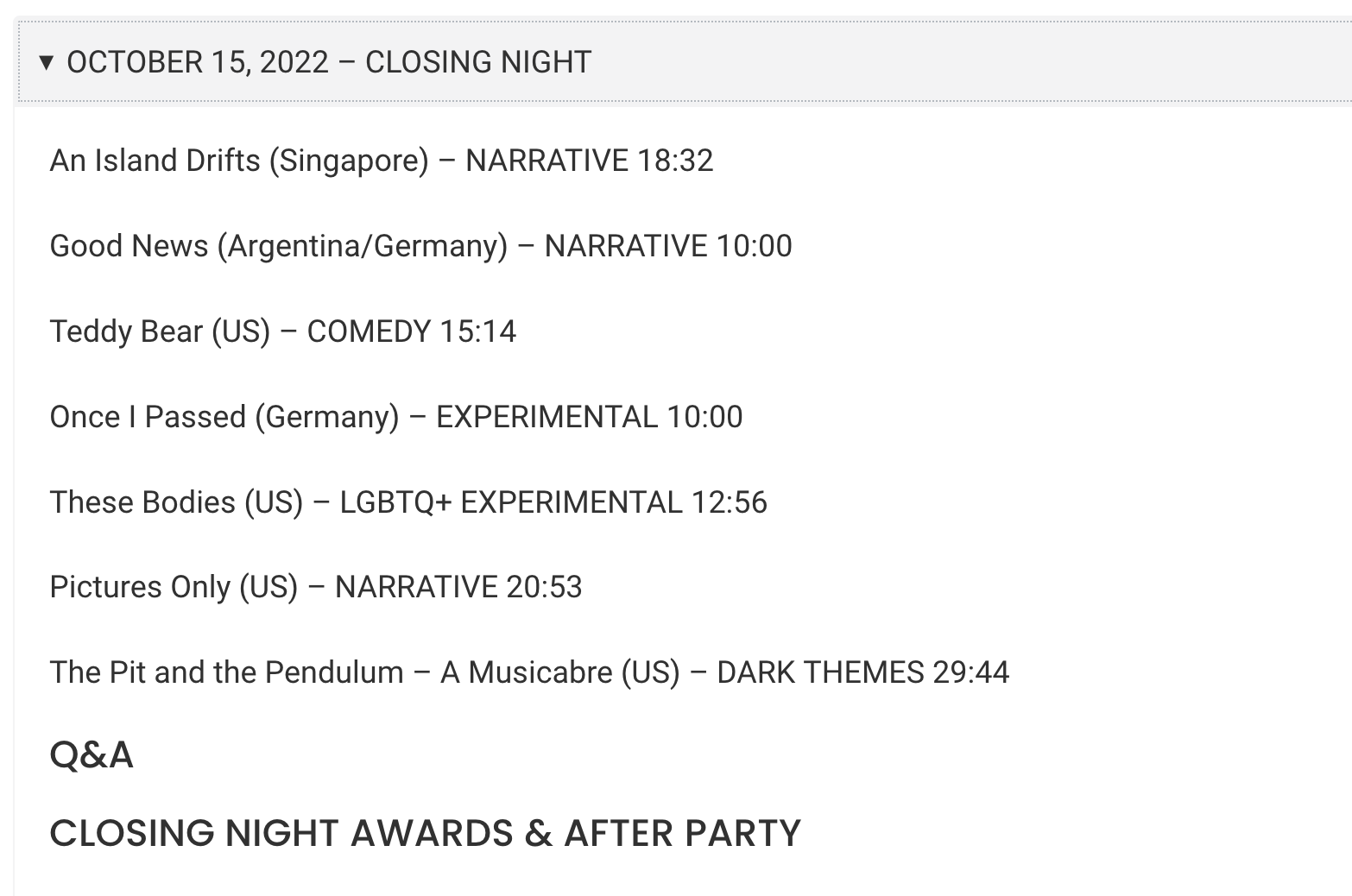Click the Good News film title
Viewport: 1352px width, 896px height.
tap(129, 246)
